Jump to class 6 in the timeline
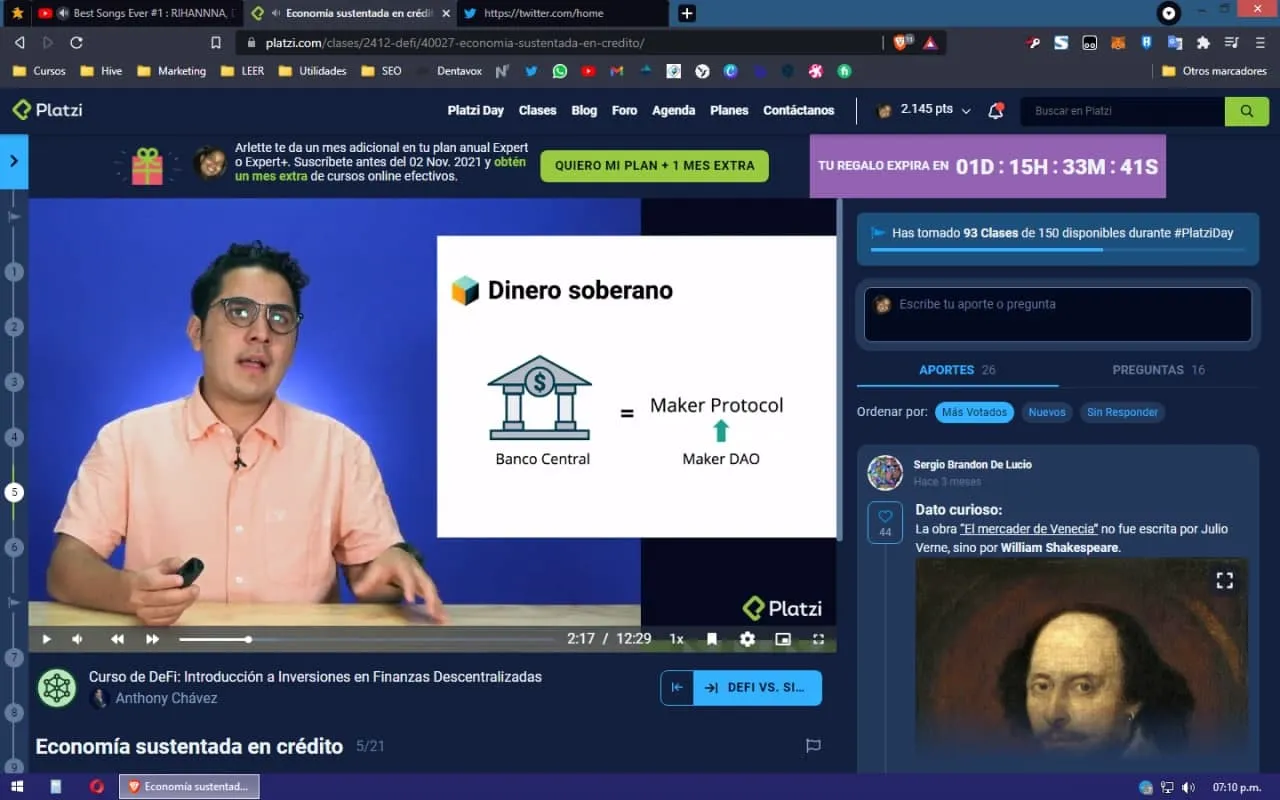This screenshot has width=1280, height=800. 14,547
